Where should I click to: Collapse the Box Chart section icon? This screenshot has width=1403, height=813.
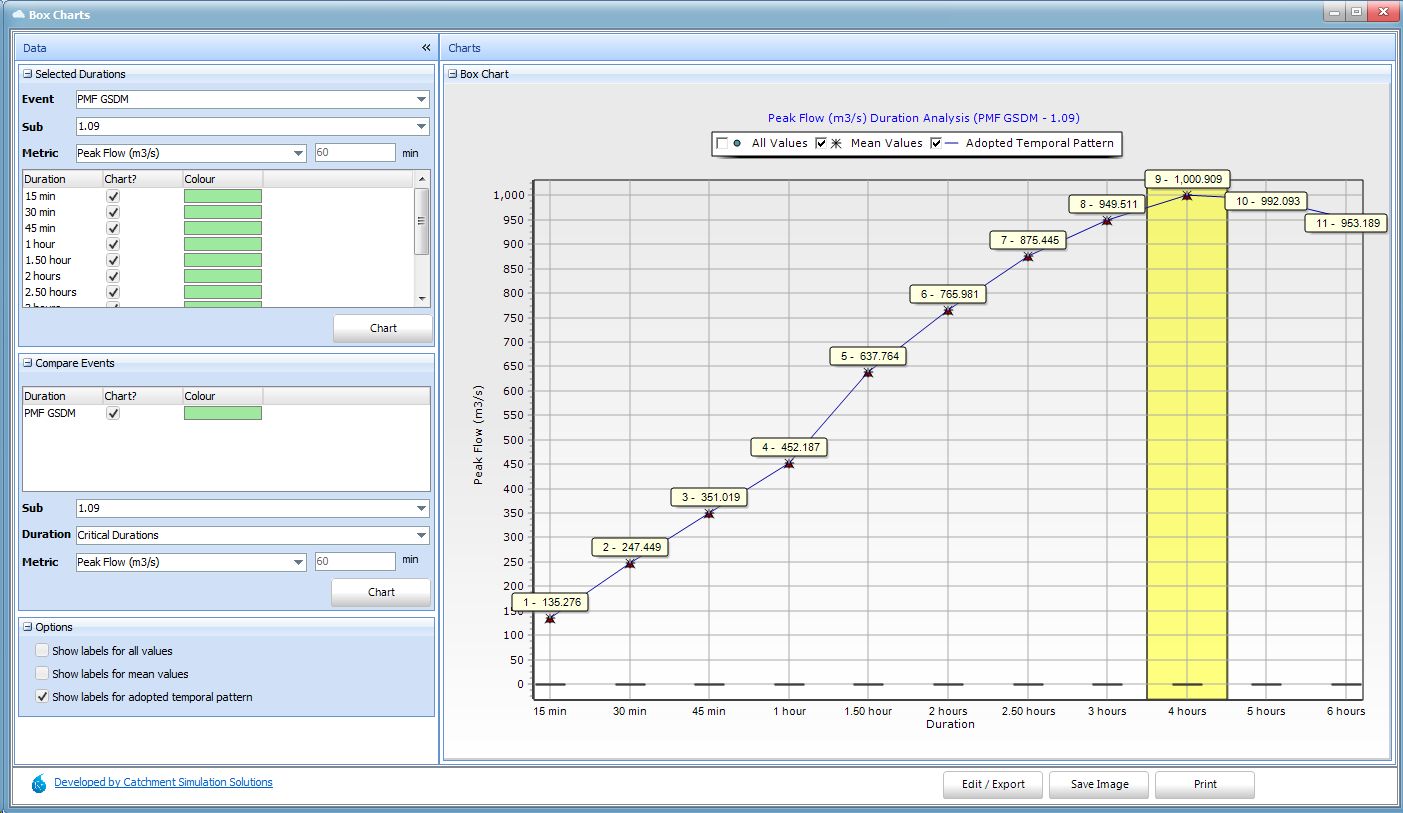coord(453,74)
